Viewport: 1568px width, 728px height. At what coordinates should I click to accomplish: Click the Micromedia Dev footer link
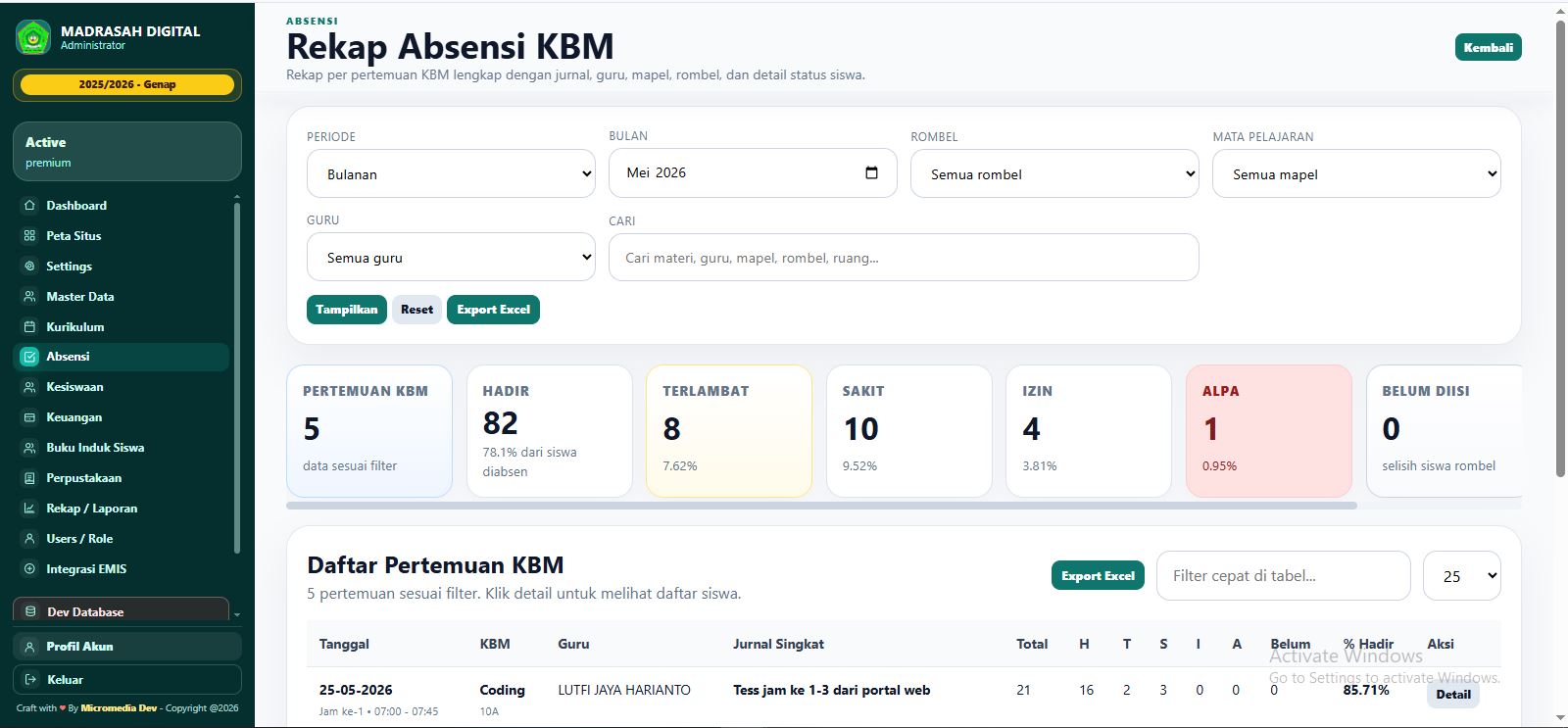119,707
